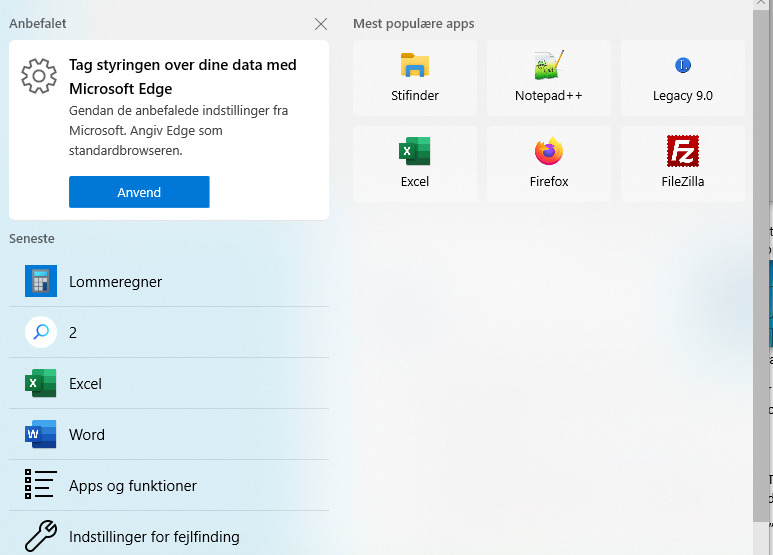The height and width of the screenshot is (555, 773).
Task: Click the wrench icon for fejlfinding
Action: [x=41, y=535]
